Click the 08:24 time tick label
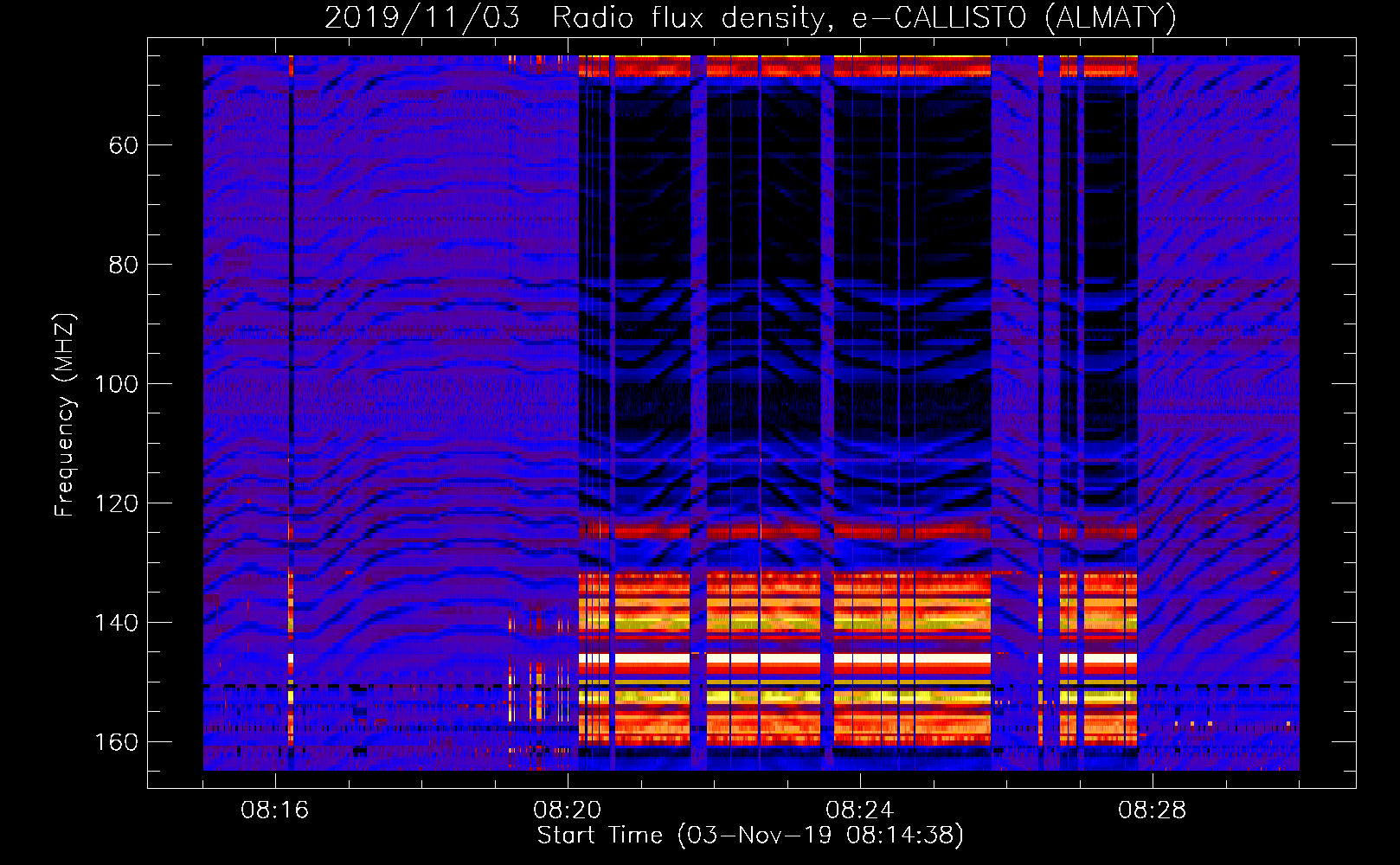 coord(860,811)
